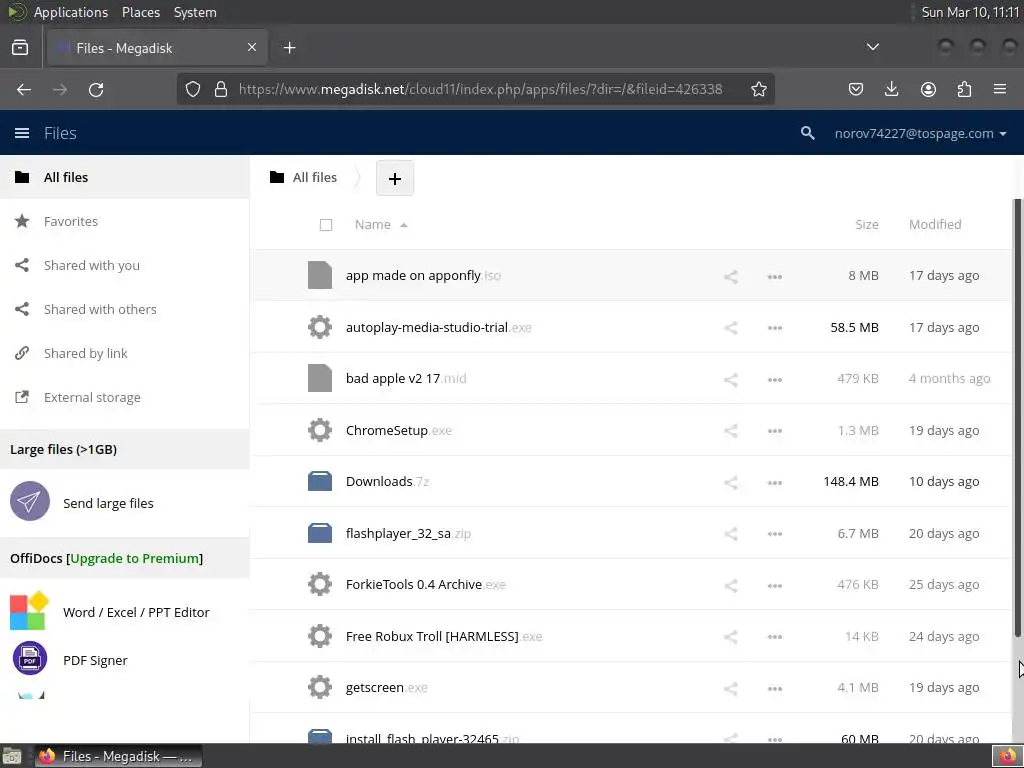
Task: Open External storage in sidebar
Action: [x=124, y=397]
